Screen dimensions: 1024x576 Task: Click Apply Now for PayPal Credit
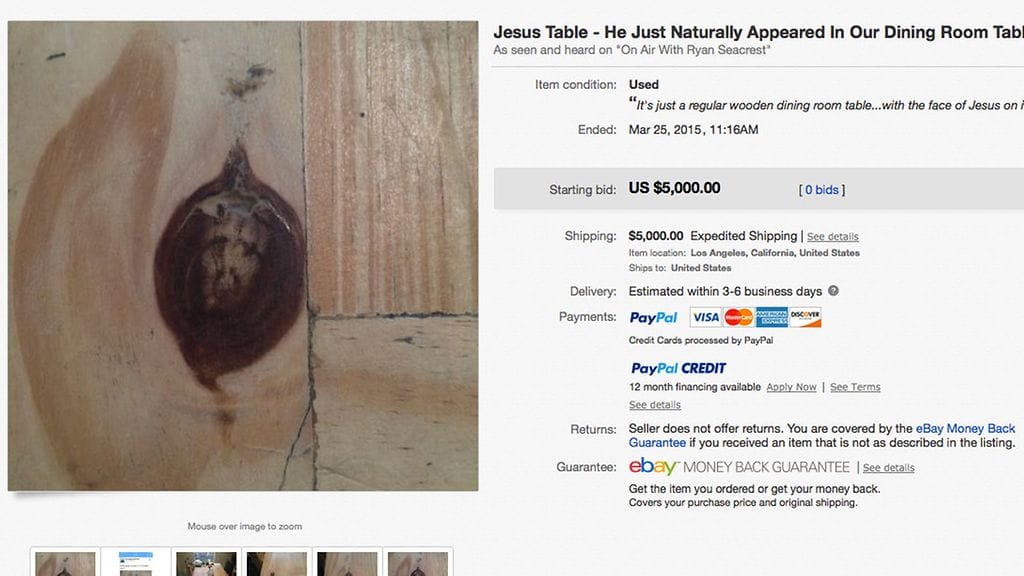pos(792,387)
